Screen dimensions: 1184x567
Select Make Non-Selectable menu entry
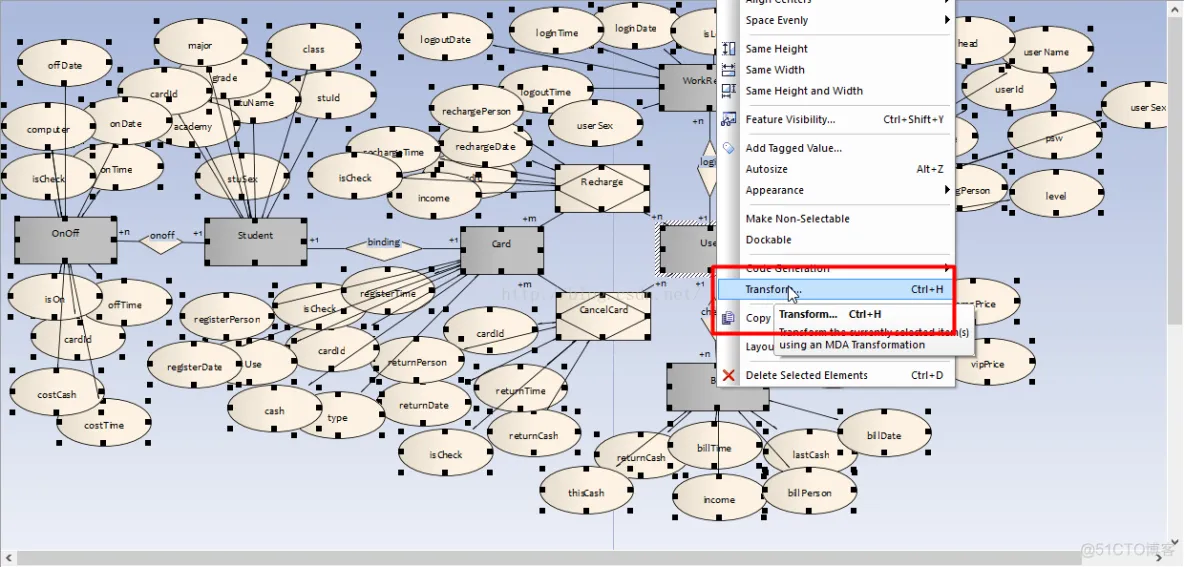835,219
